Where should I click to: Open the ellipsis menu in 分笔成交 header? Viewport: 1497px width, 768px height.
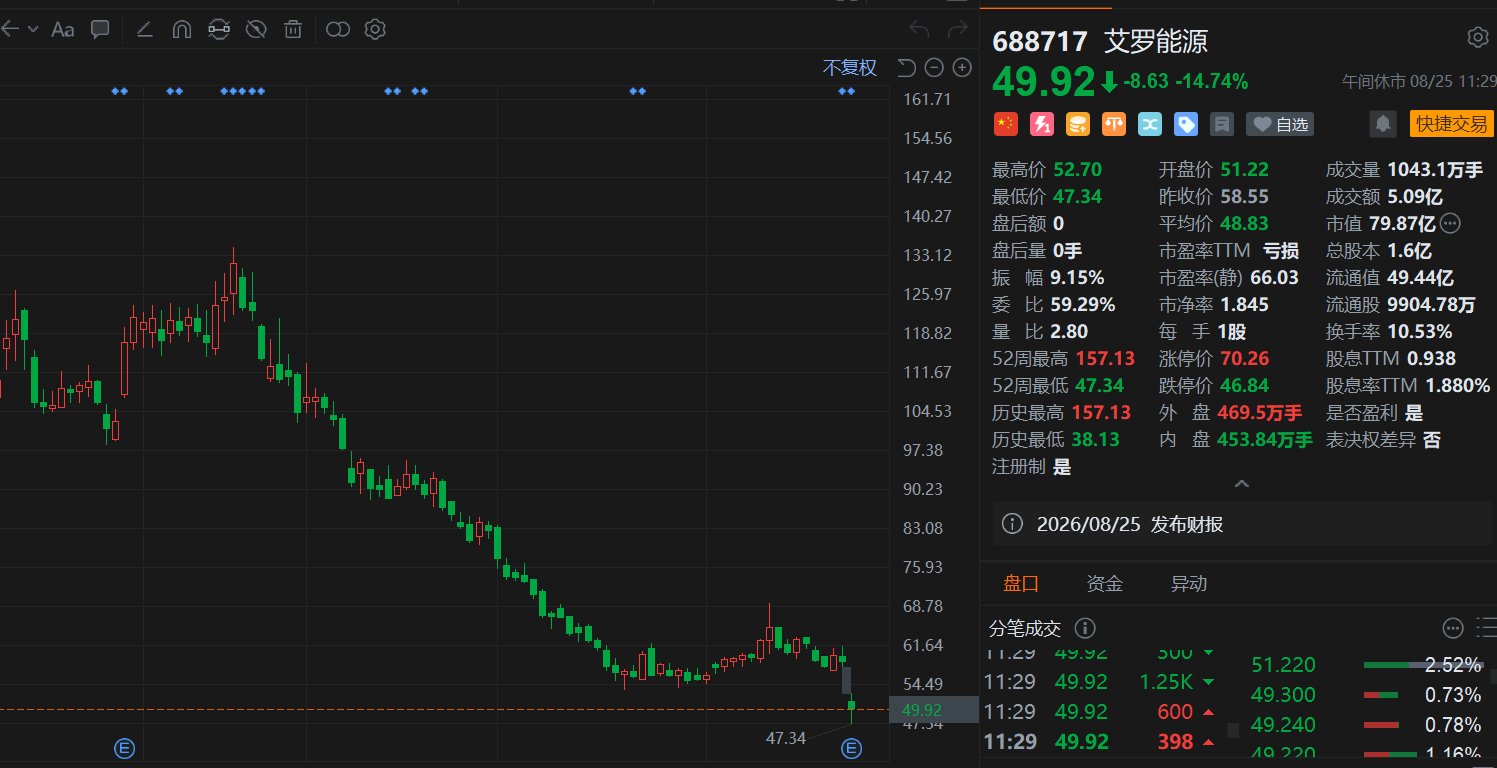click(x=1453, y=628)
